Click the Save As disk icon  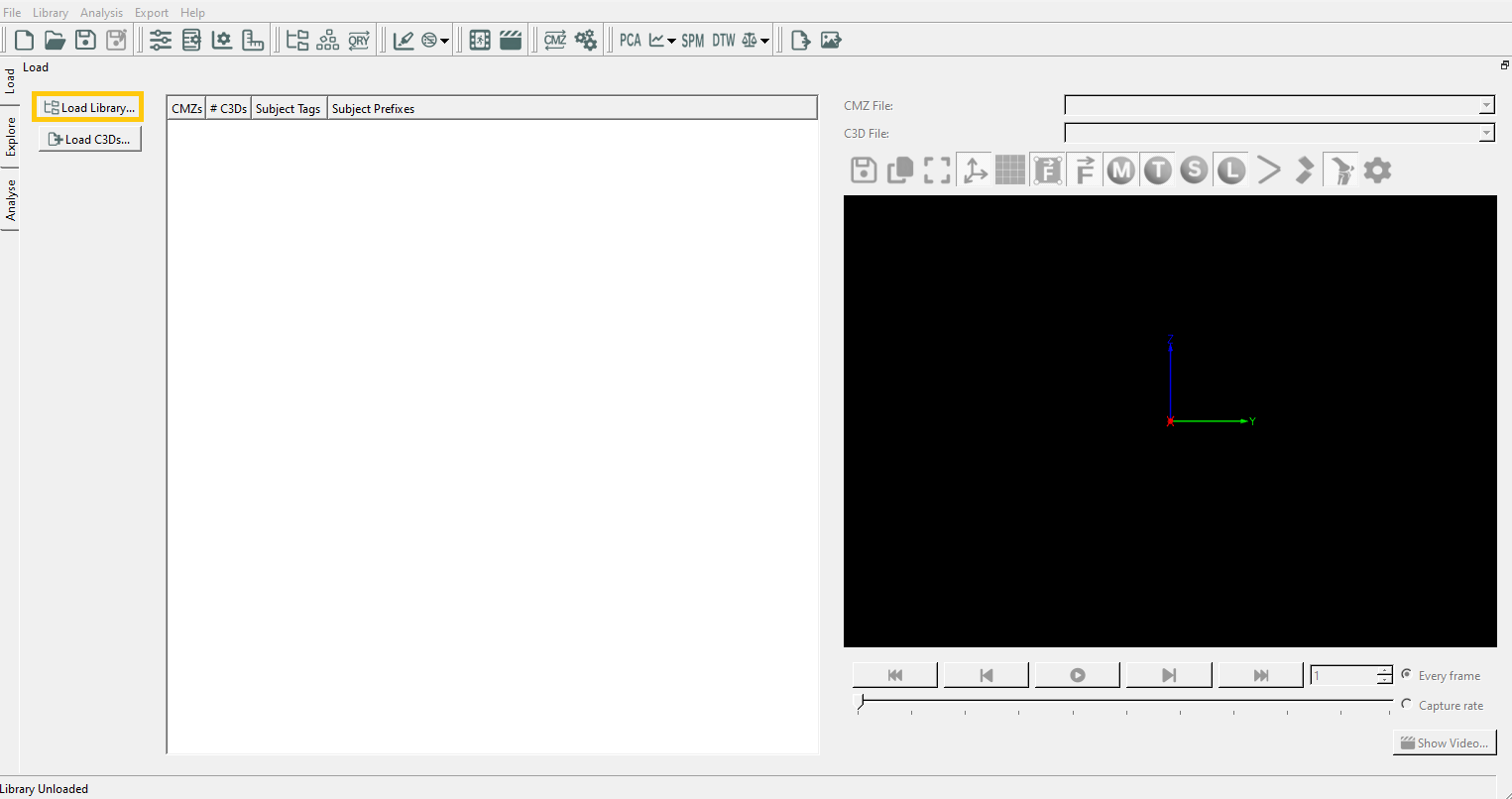117,40
